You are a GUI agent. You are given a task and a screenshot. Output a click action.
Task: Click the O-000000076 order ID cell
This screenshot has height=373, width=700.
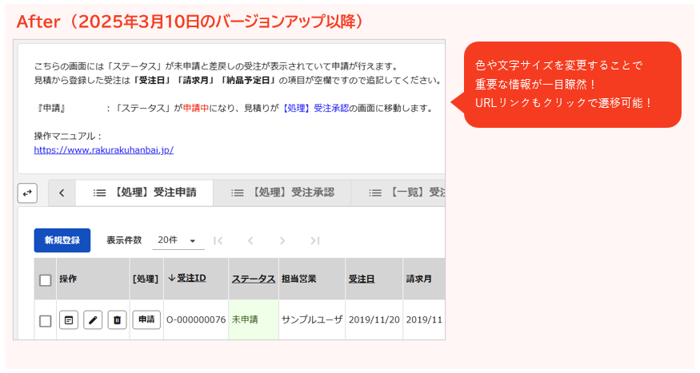point(196,319)
